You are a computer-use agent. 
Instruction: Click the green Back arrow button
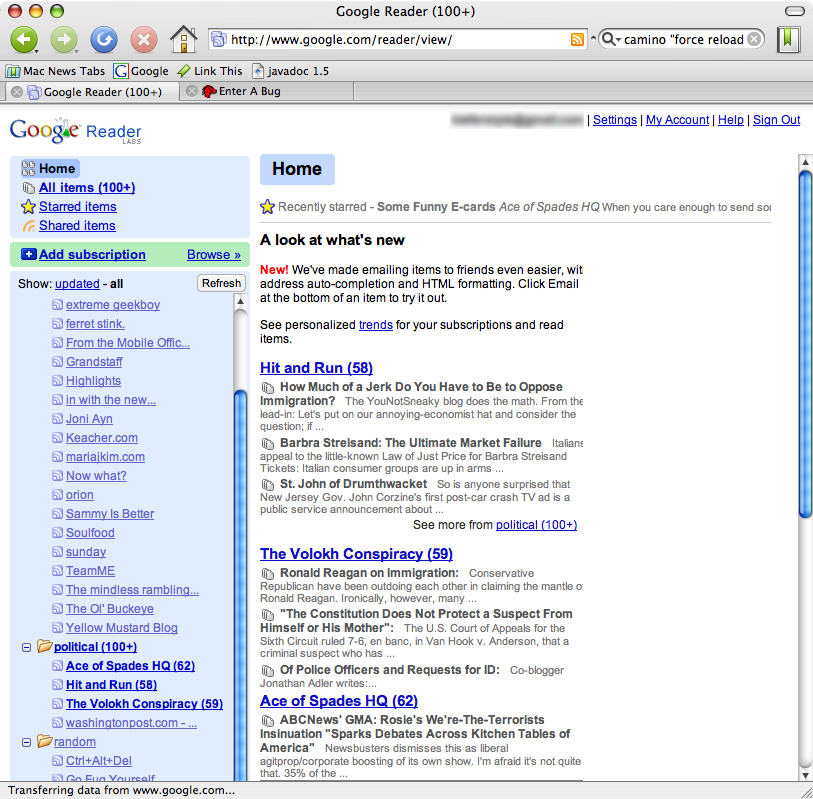click(22, 40)
